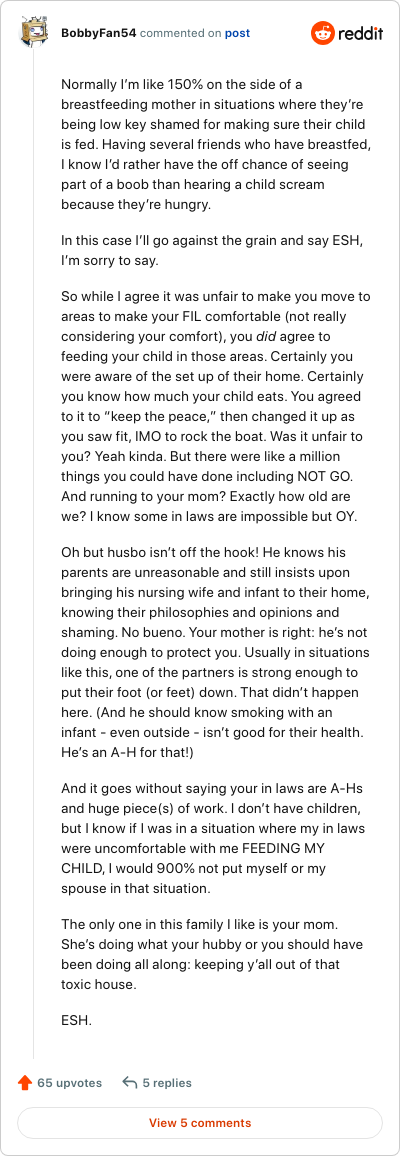Image resolution: width=400 pixels, height=1156 pixels.
Task: Click the "commented on" header text
Action: coord(180,33)
